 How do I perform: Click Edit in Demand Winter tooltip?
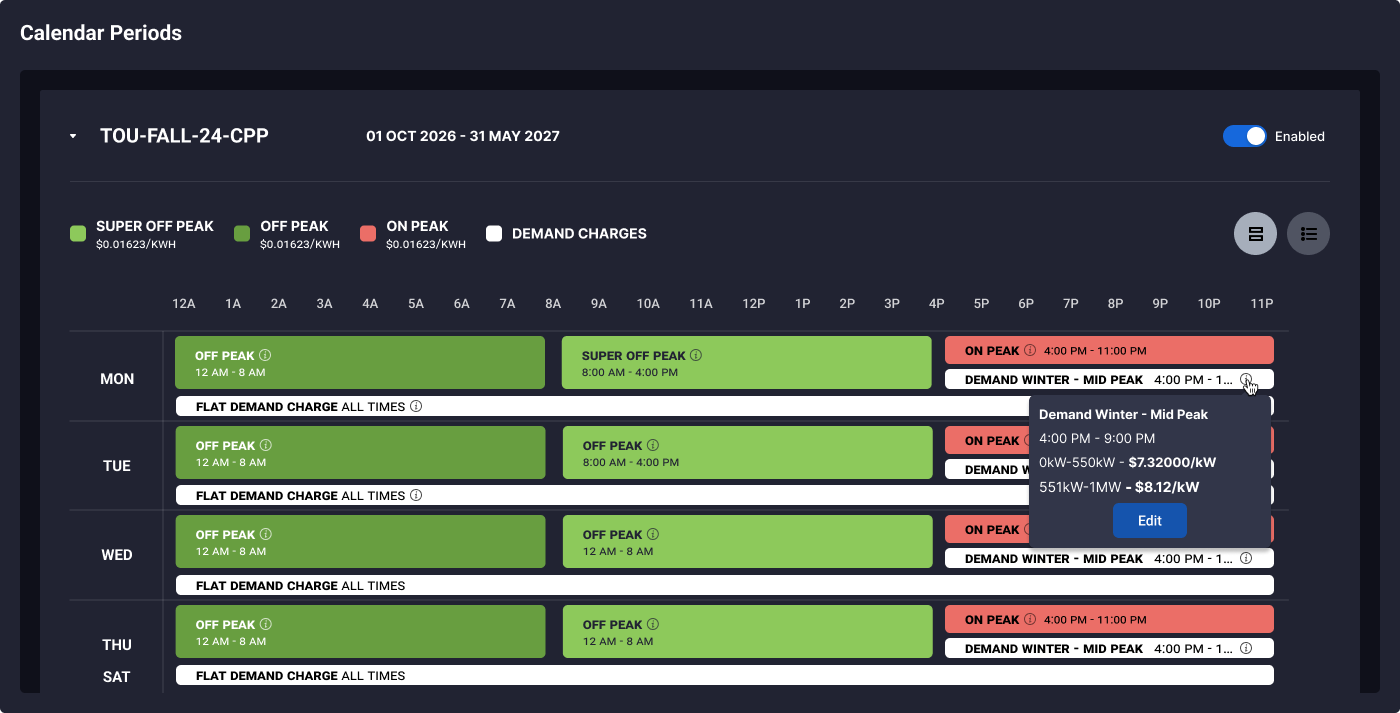coord(1150,521)
